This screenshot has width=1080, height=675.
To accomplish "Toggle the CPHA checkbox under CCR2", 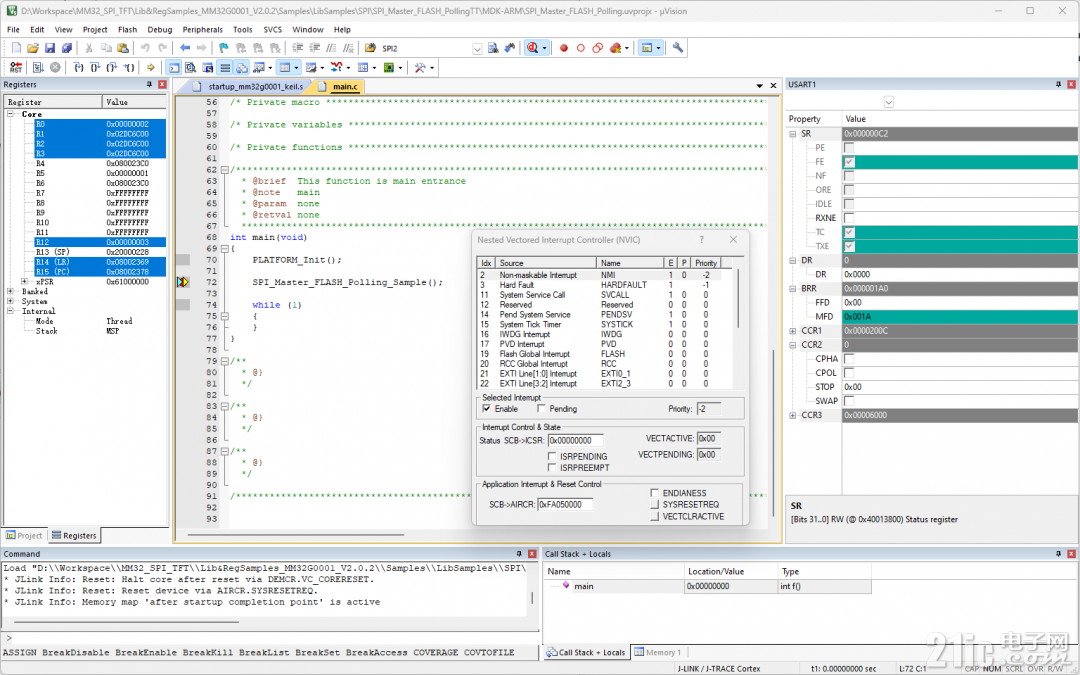I will (849, 359).
